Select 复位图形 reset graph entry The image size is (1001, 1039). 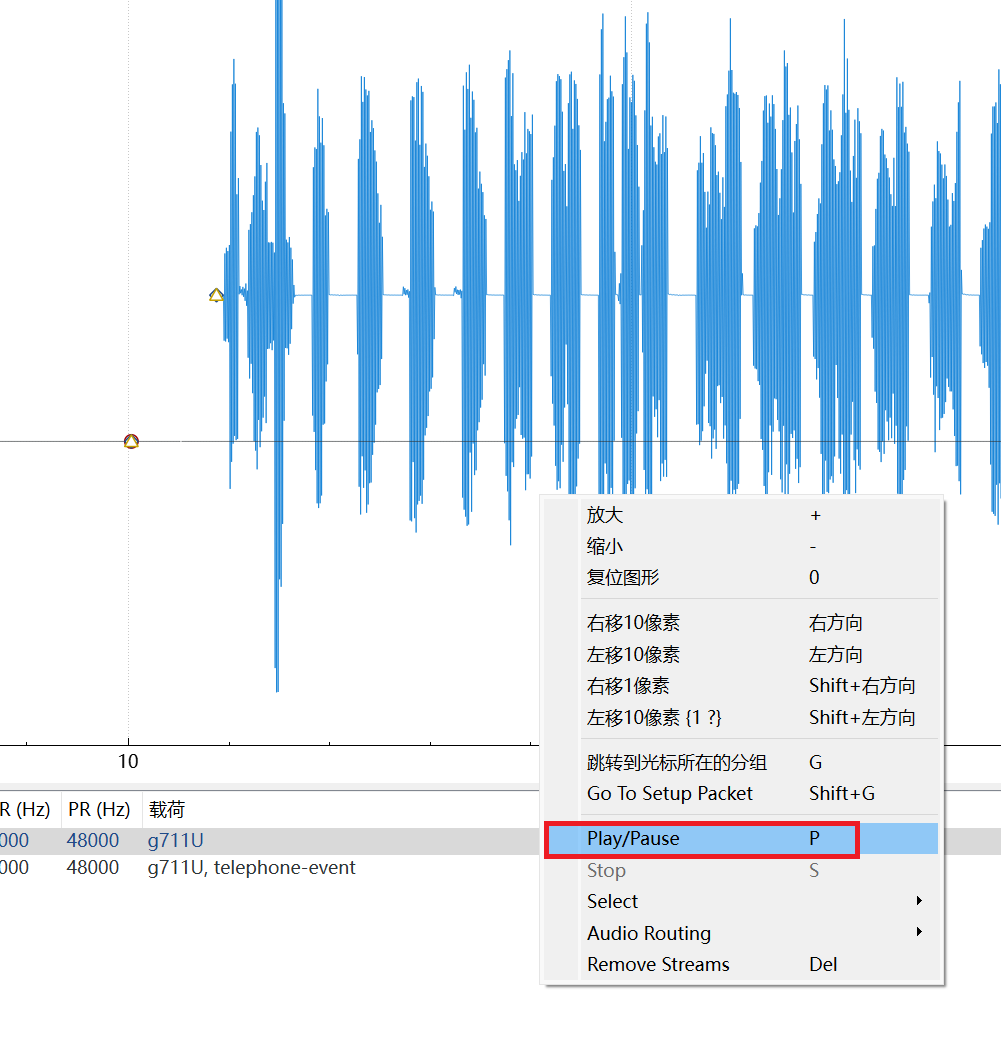(742, 577)
